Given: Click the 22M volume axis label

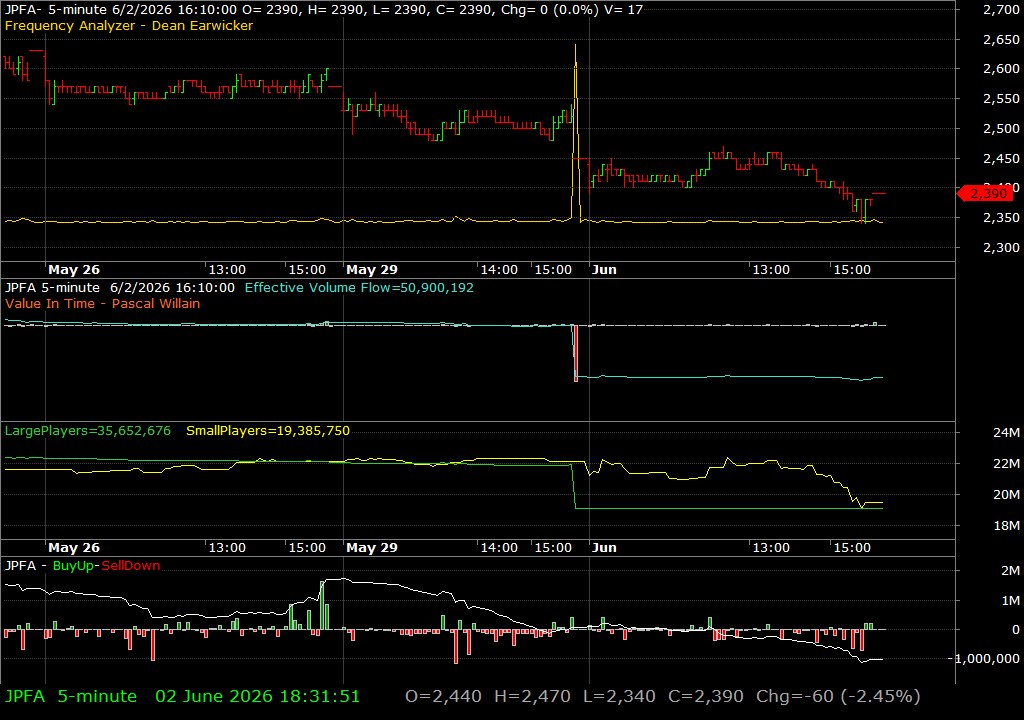Looking at the screenshot, I should 1006,463.
